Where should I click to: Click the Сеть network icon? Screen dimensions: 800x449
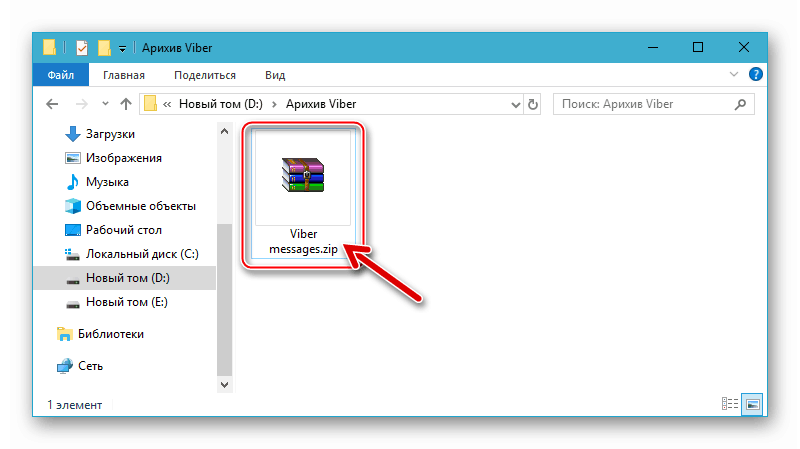click(x=64, y=366)
